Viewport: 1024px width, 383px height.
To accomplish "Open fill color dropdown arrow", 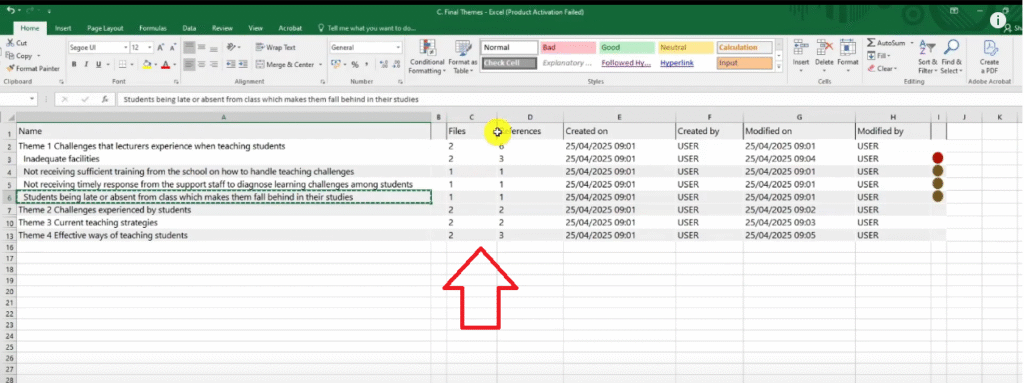I will tap(155, 65).
